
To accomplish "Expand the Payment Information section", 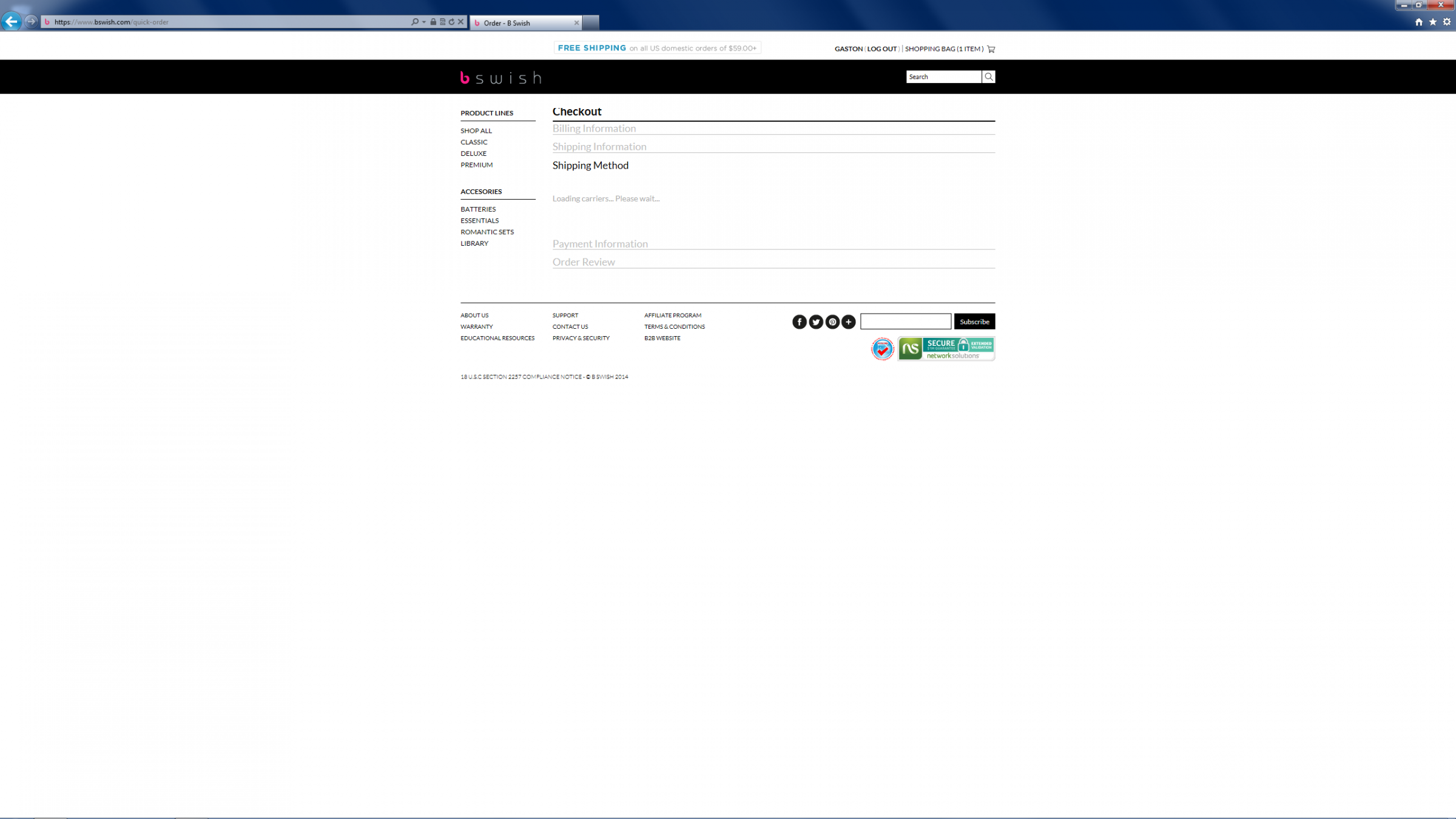I will click(x=600, y=244).
